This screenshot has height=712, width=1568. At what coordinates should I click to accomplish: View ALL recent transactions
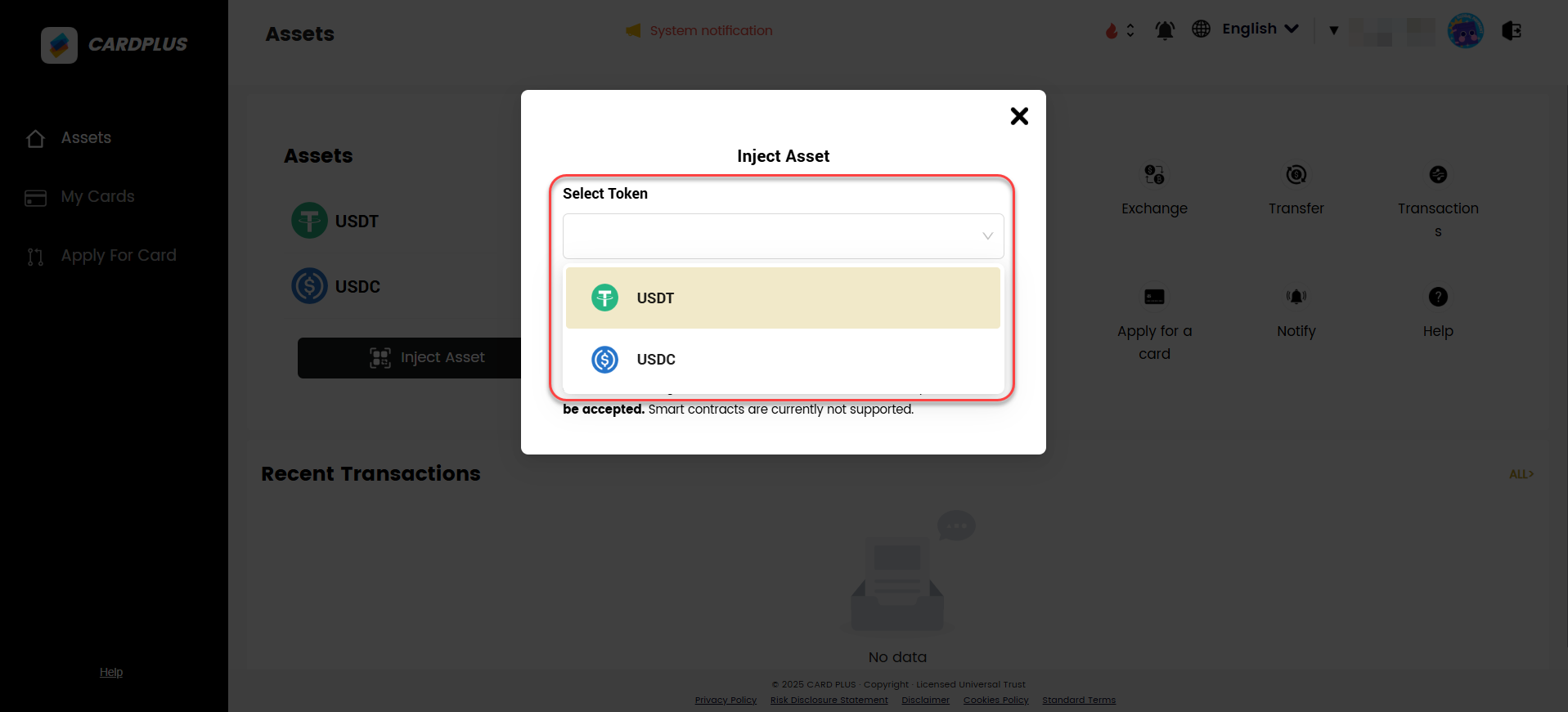[x=1521, y=474]
